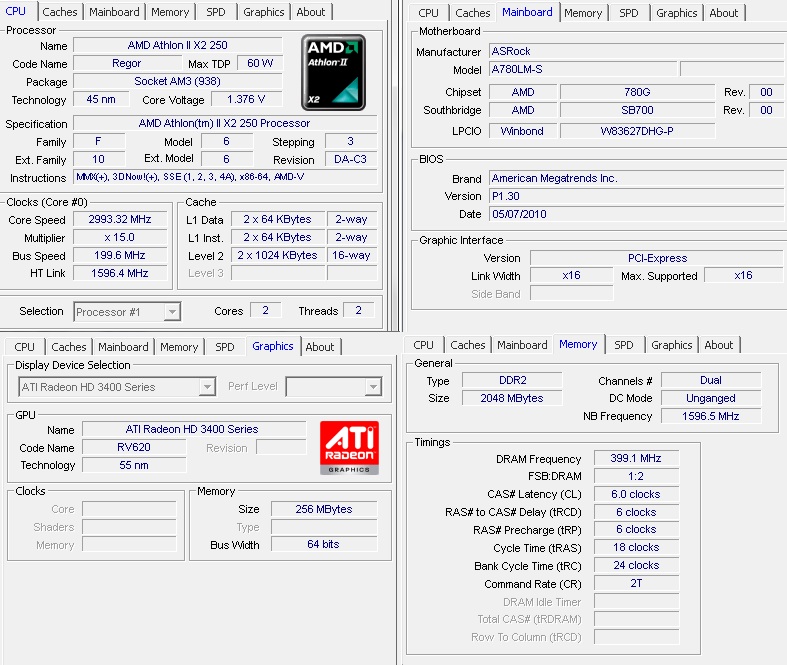Switch to the About tab above the Motherboard section
Screen dimensions: 787x665
724,13
